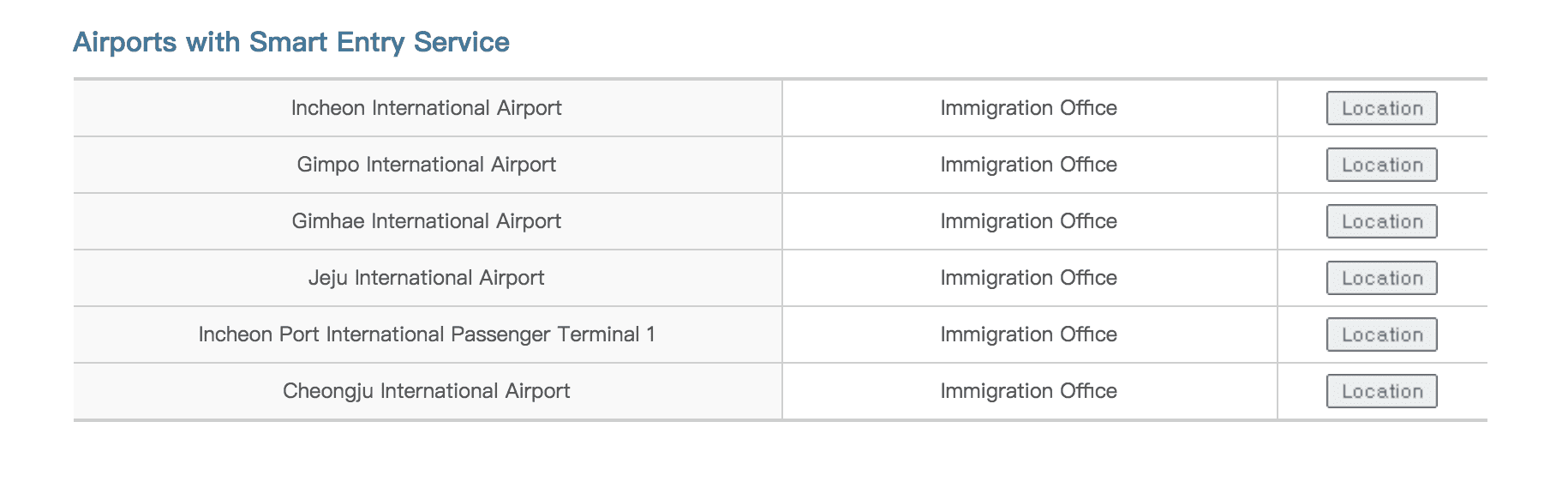Click the Gimhae International Airport name

pyautogui.click(x=427, y=221)
